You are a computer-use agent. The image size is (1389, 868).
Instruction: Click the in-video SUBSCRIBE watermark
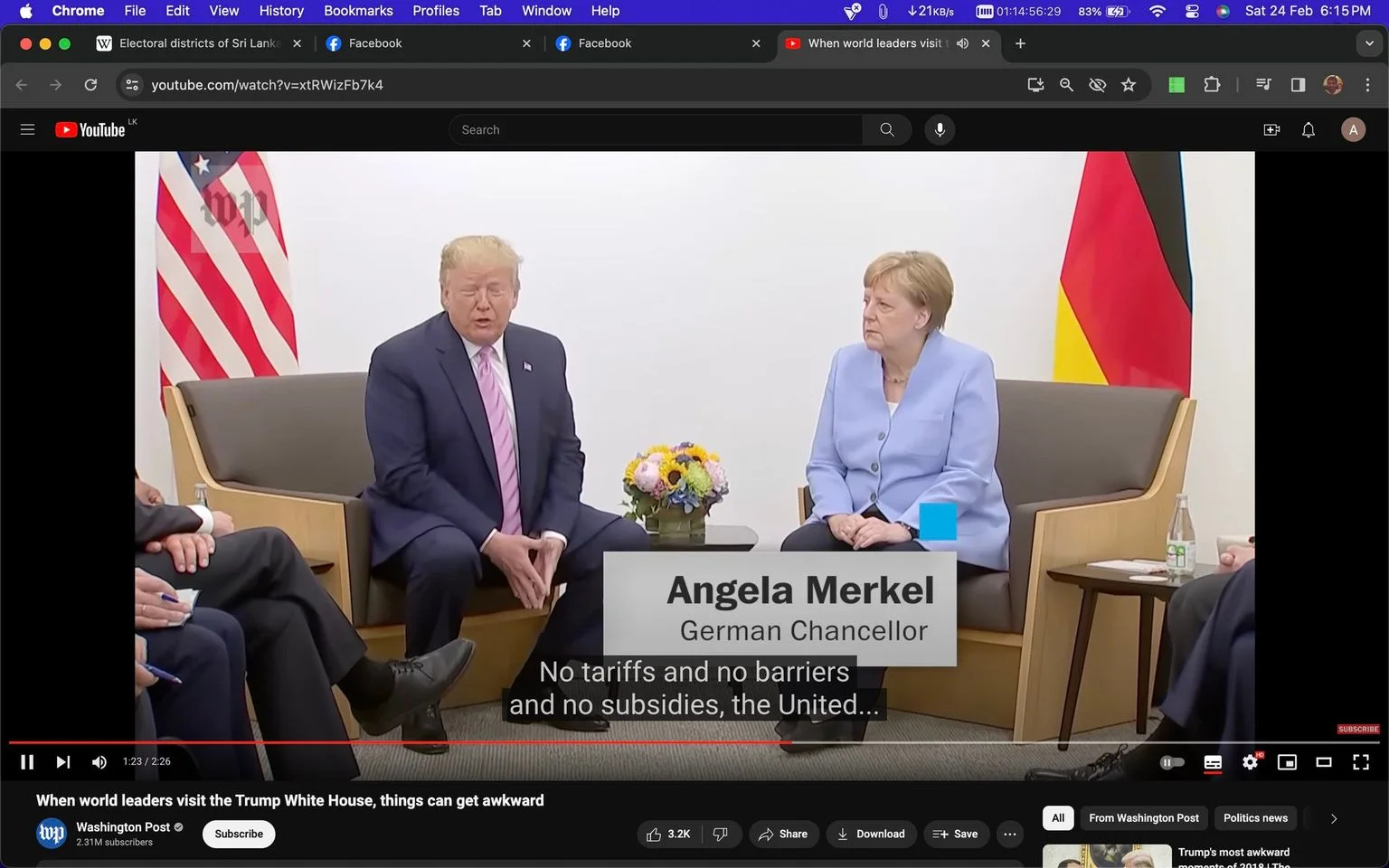(x=1358, y=729)
